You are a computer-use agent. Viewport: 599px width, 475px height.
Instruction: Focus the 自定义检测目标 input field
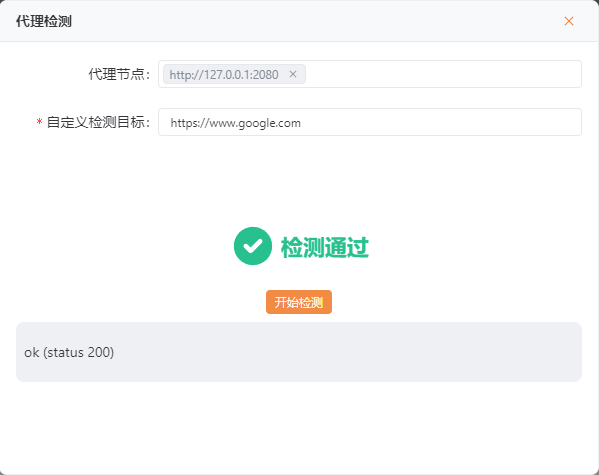point(370,122)
